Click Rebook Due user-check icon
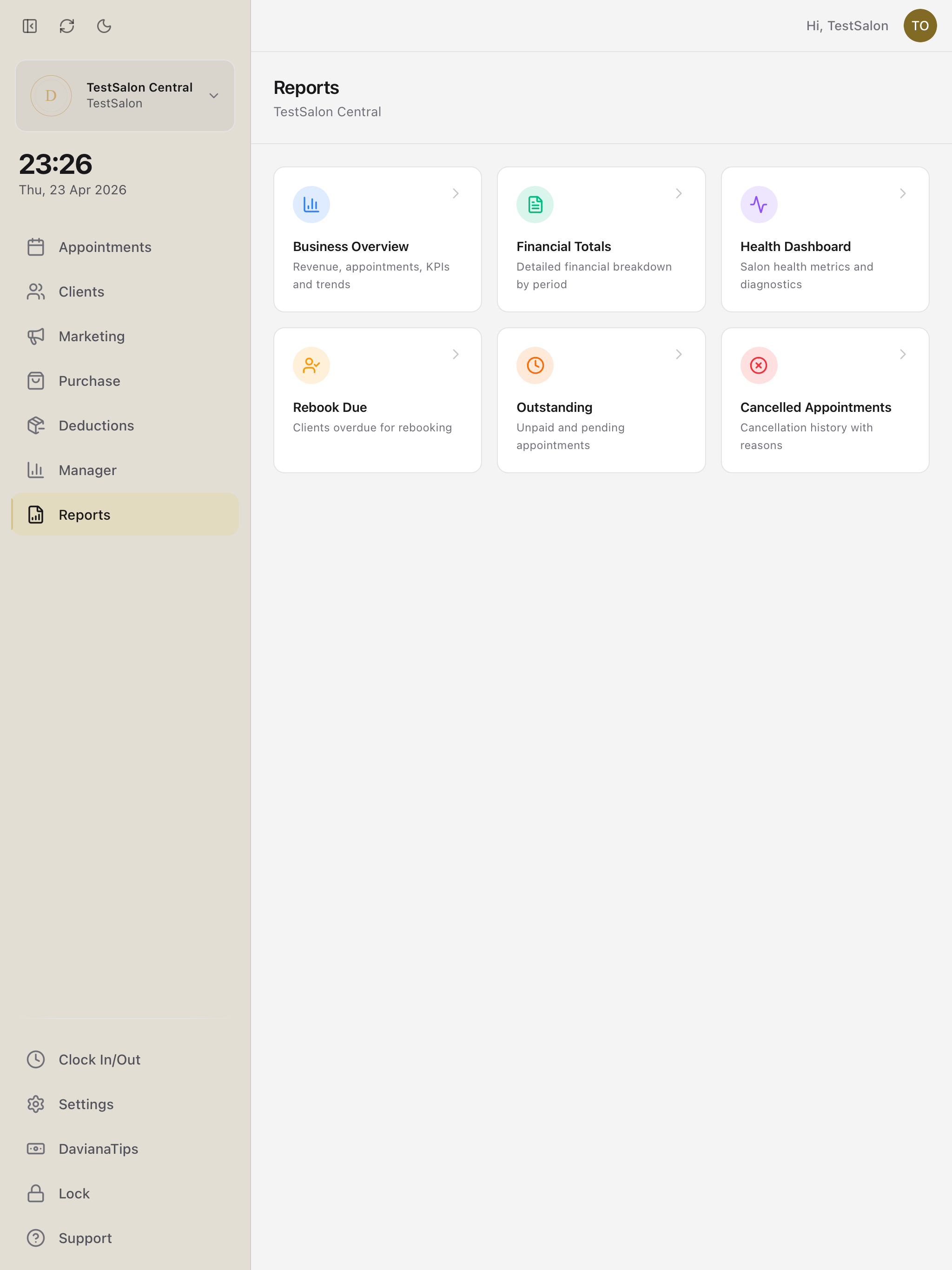The height and width of the screenshot is (1270, 952). tap(311, 365)
